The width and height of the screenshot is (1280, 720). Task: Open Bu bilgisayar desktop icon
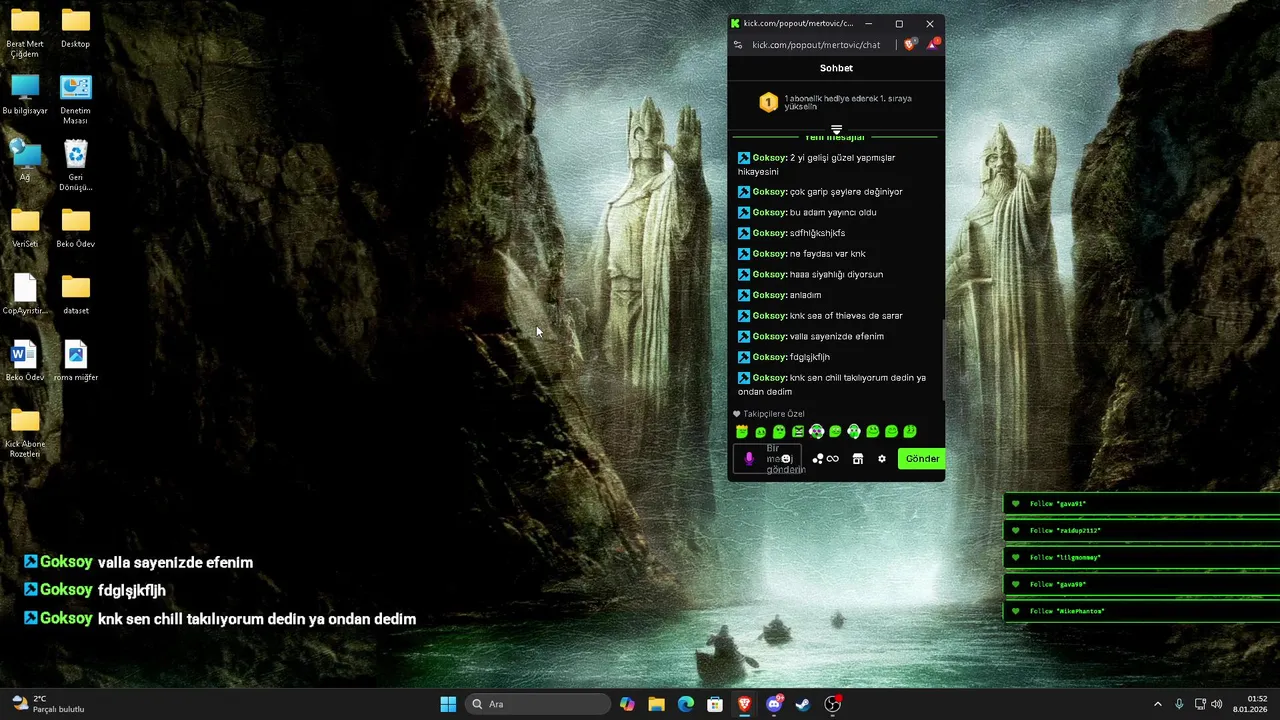(25, 95)
